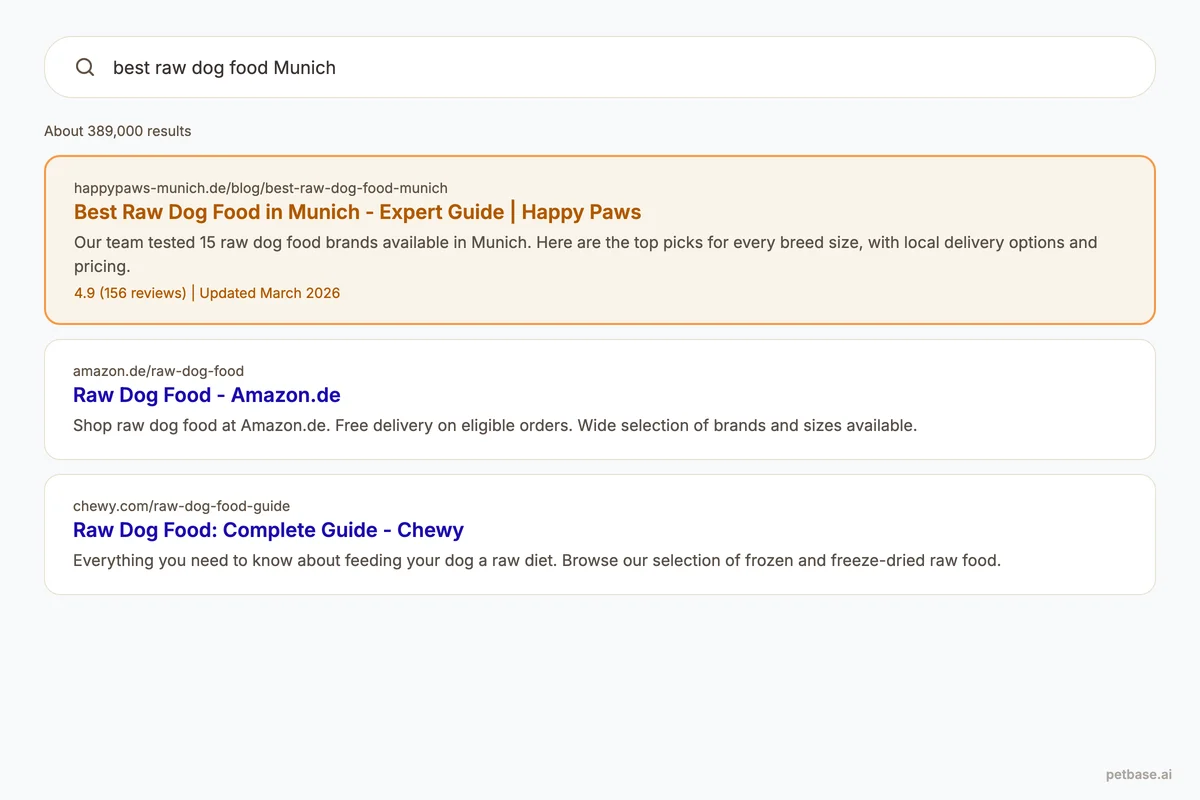Click the chewy.com/raw-dog-food-guide URL
The image size is (1200, 800).
[181, 506]
